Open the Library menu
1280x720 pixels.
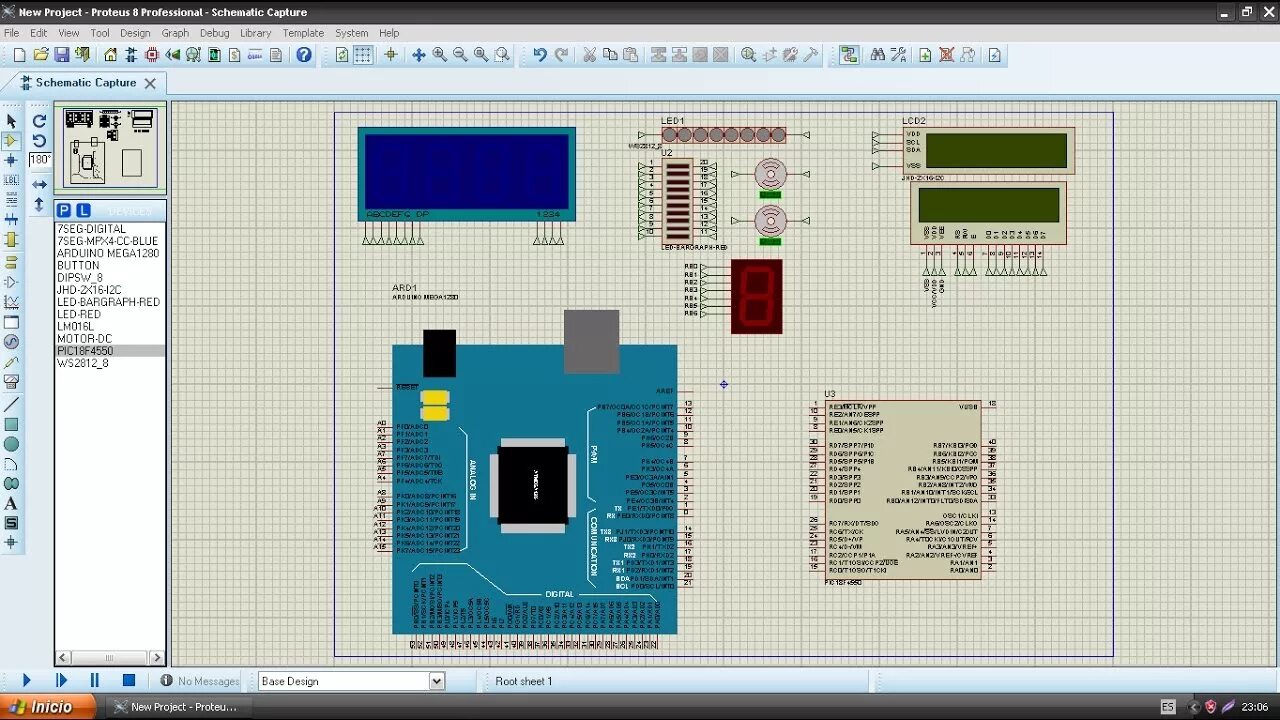click(255, 33)
